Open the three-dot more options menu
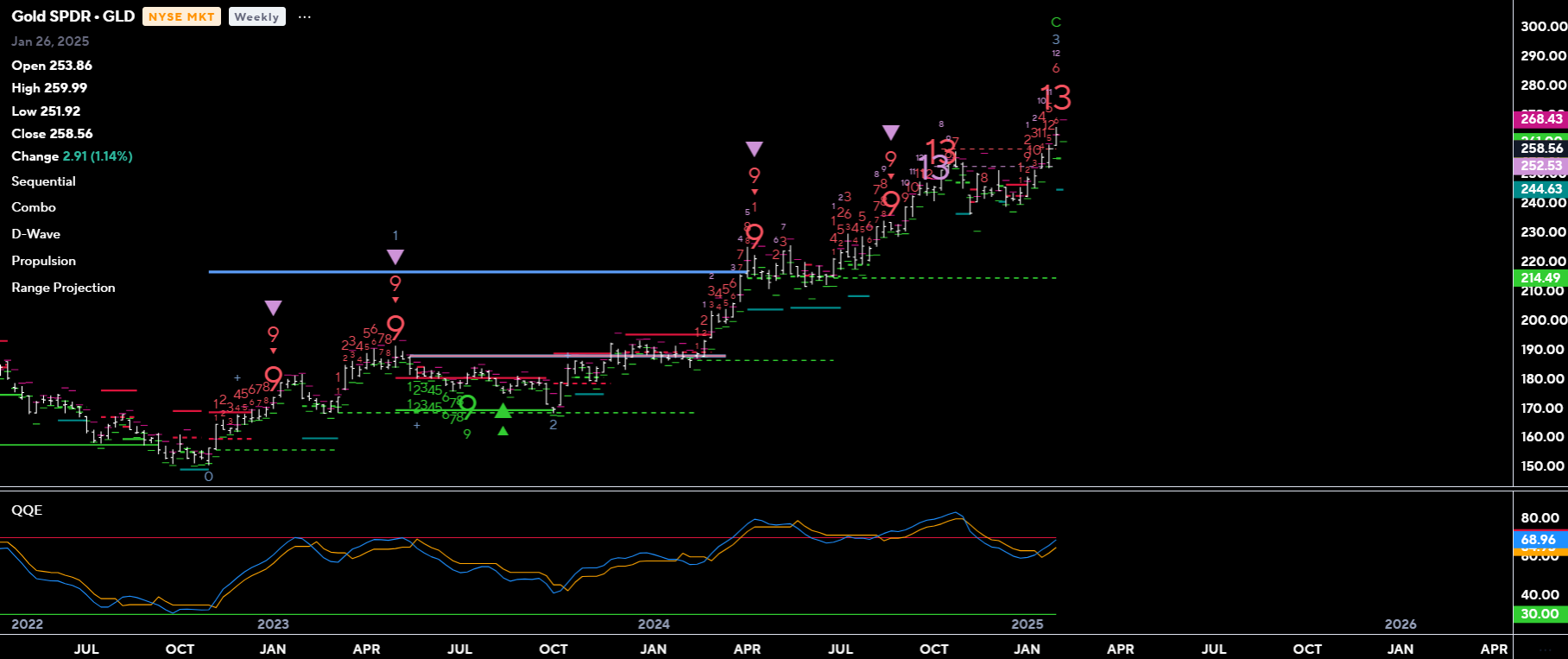This screenshot has height=659, width=1568. click(304, 17)
